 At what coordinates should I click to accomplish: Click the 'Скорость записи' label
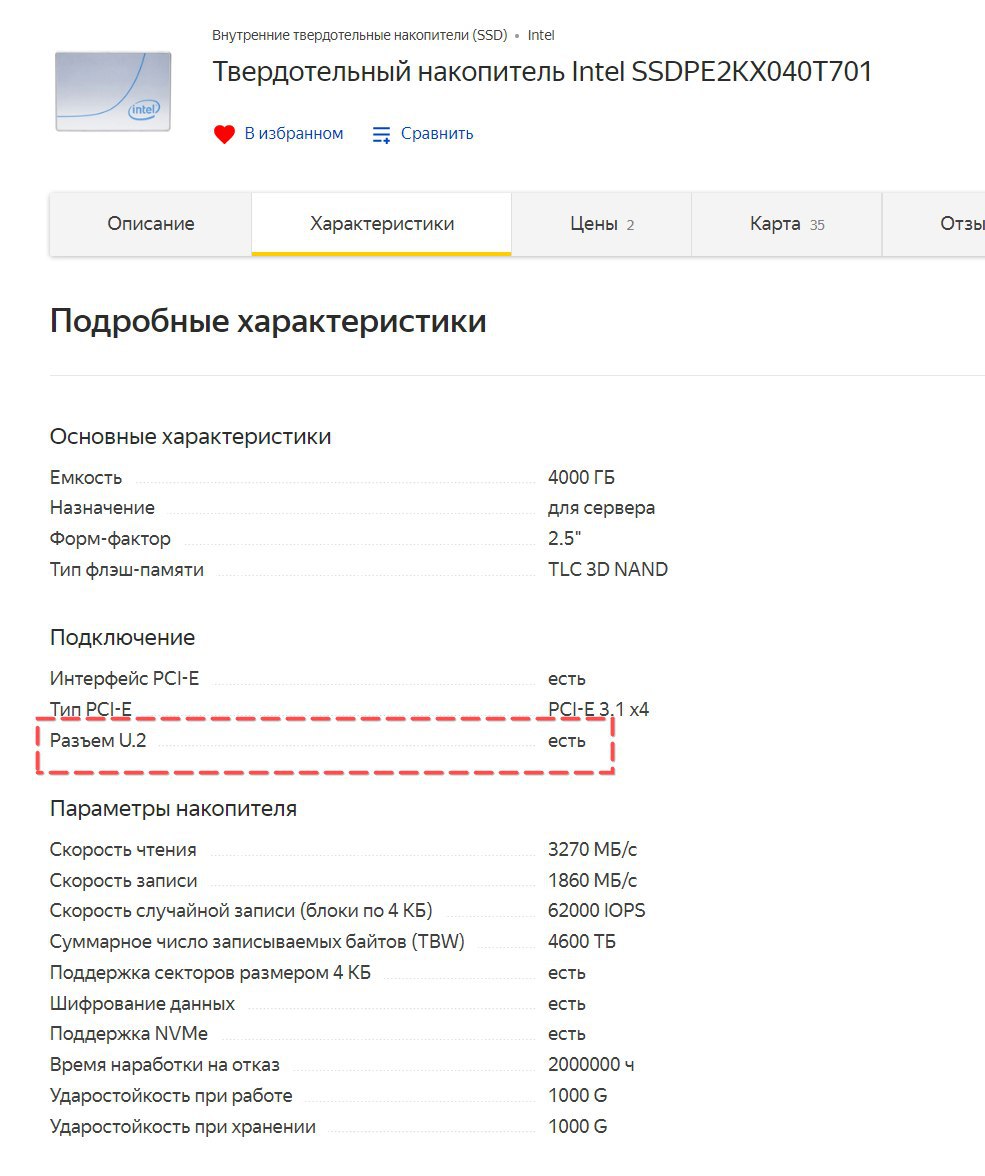tap(124, 880)
